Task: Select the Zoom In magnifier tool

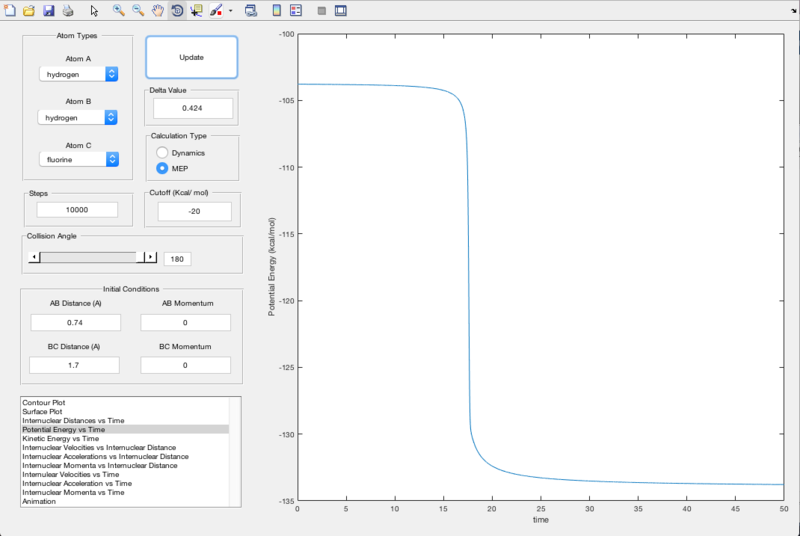Action: [x=118, y=10]
